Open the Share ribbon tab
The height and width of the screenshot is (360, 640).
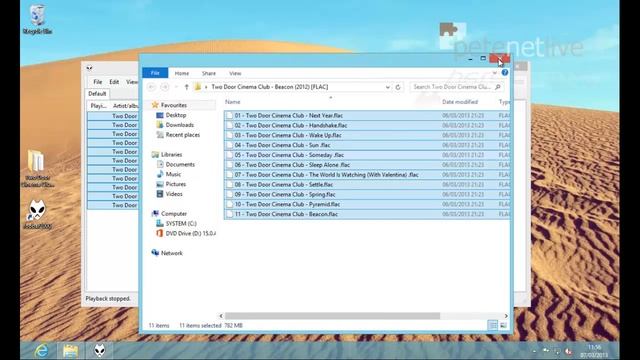209,73
